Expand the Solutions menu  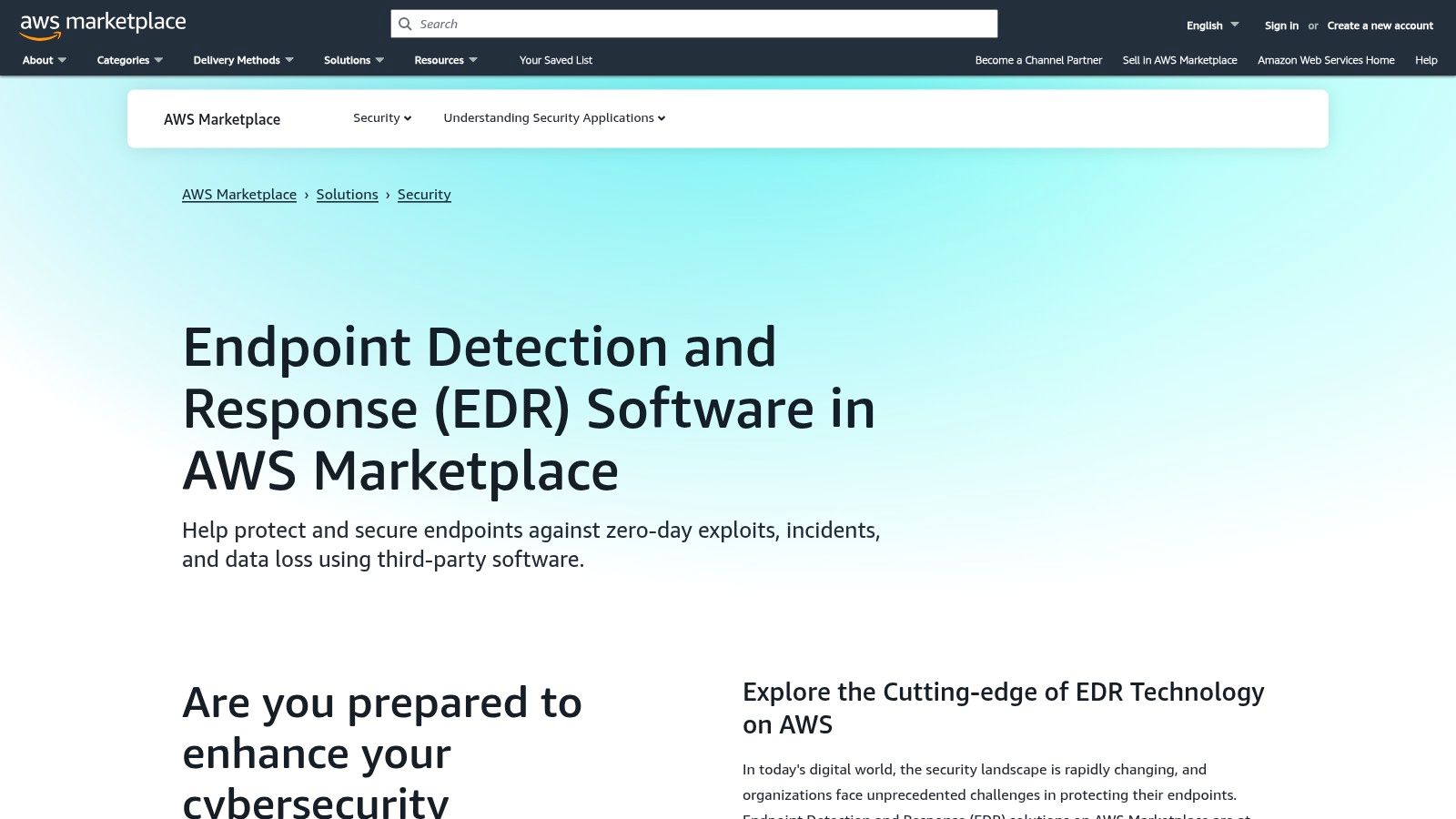point(353,60)
